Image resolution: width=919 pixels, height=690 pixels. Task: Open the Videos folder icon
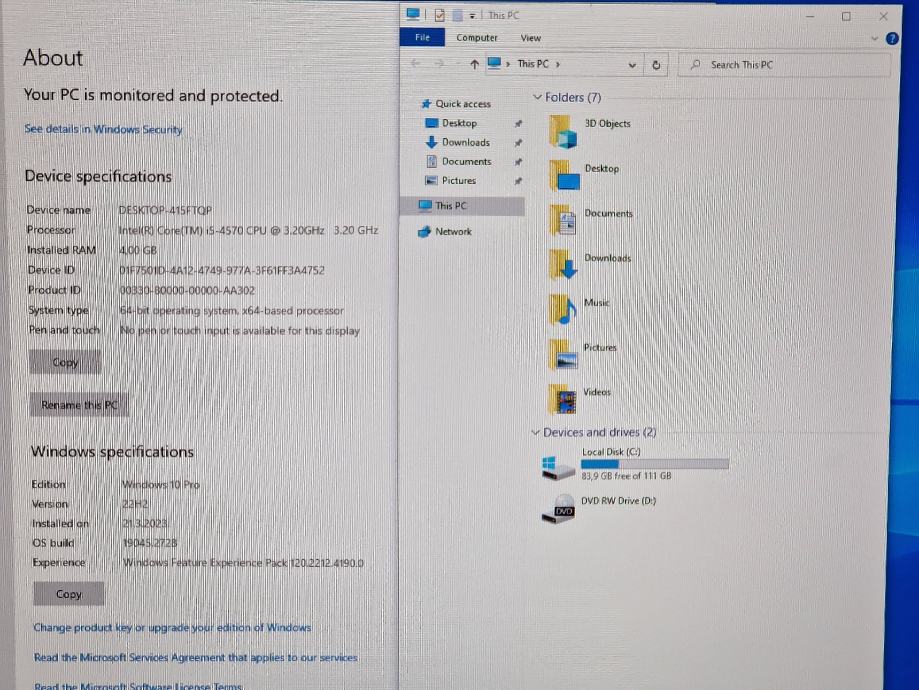(x=563, y=399)
